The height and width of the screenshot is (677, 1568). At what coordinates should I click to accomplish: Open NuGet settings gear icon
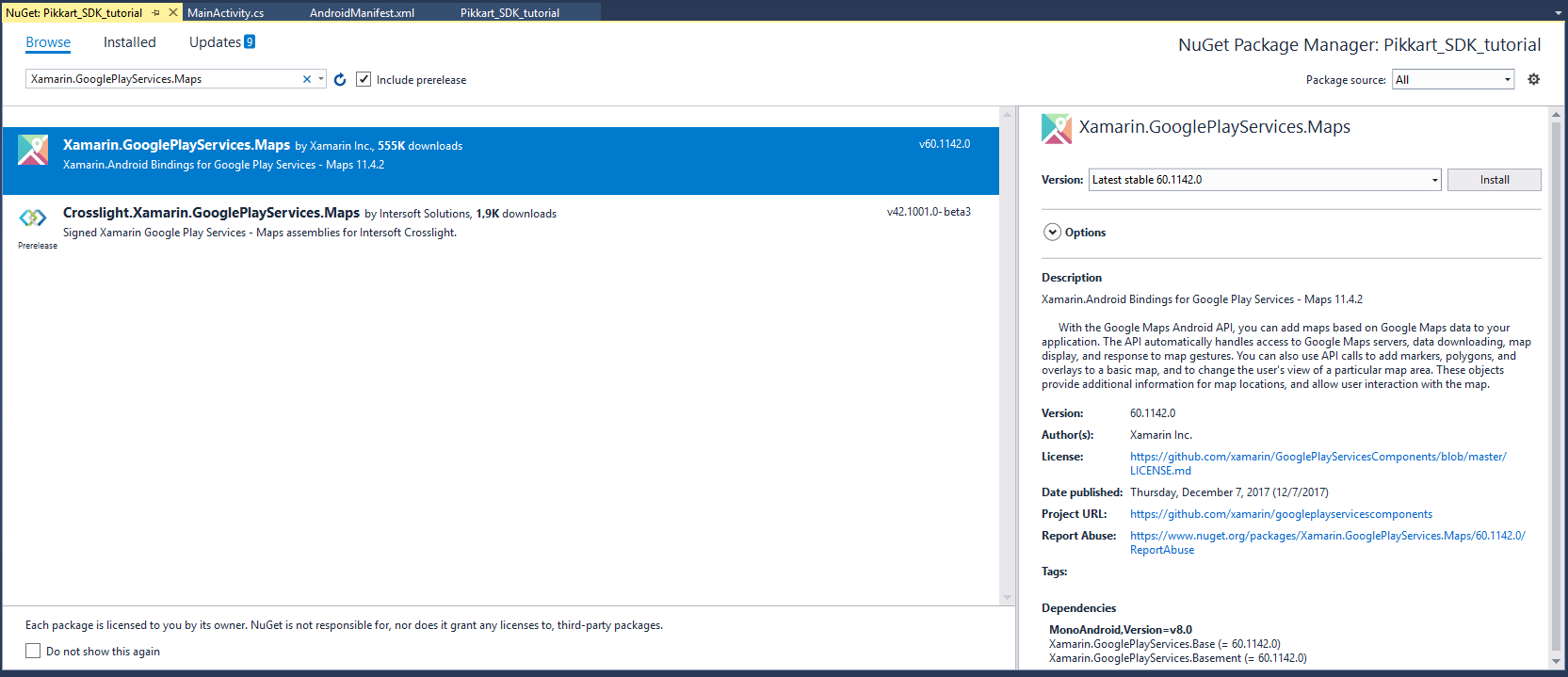[x=1534, y=79]
